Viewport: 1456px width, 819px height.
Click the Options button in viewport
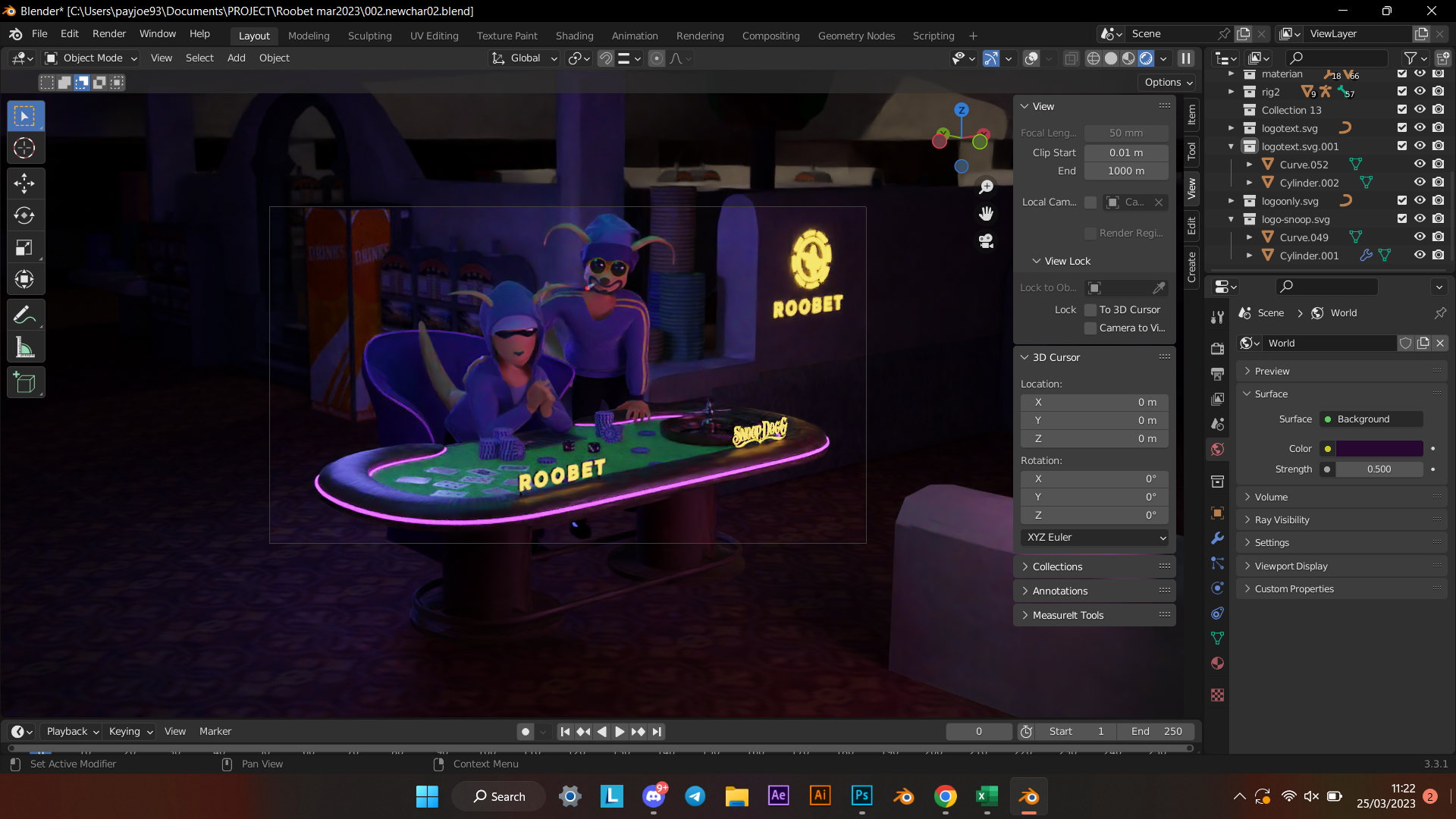click(1168, 82)
